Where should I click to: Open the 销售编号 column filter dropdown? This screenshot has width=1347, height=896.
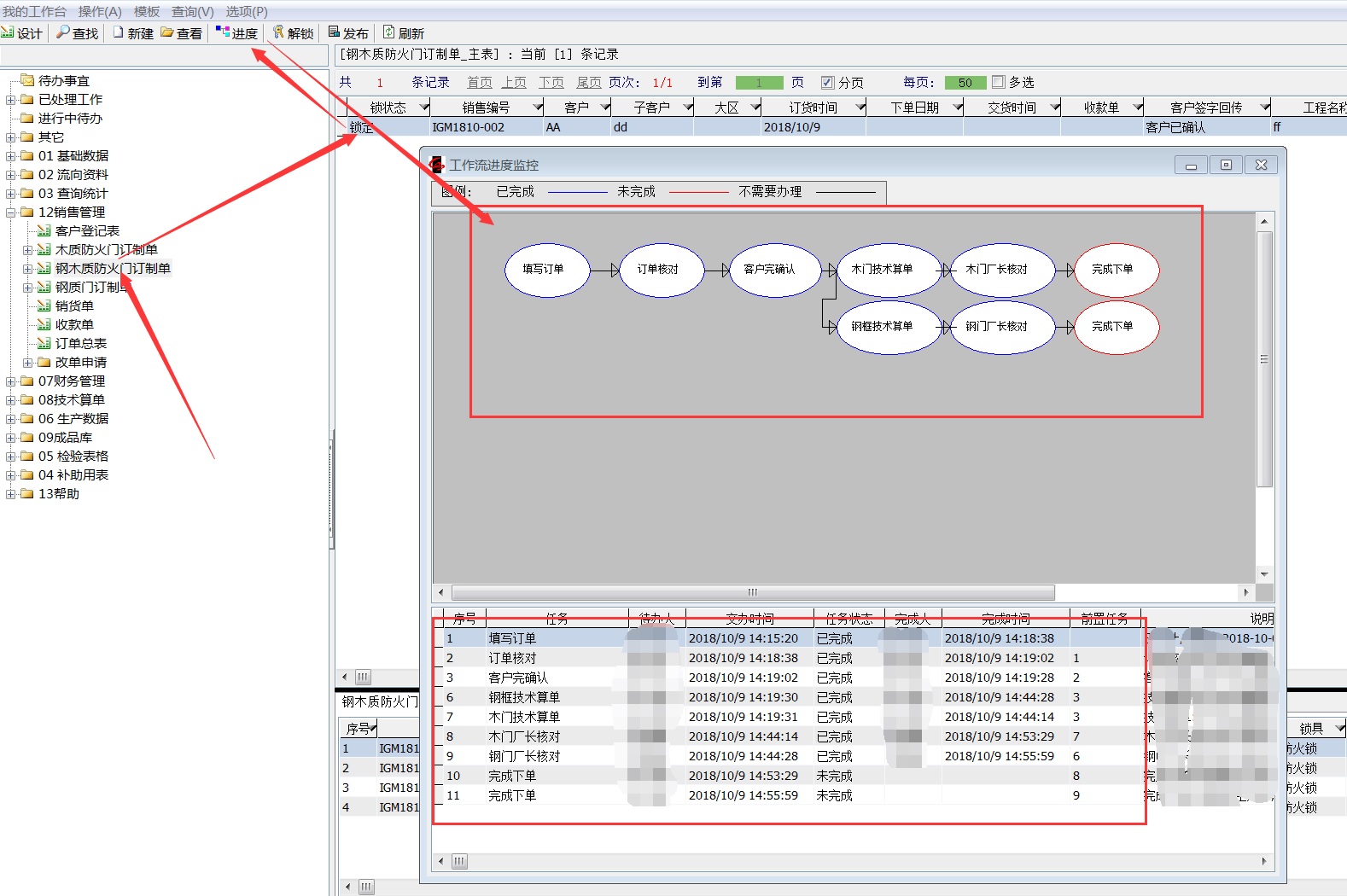538,108
